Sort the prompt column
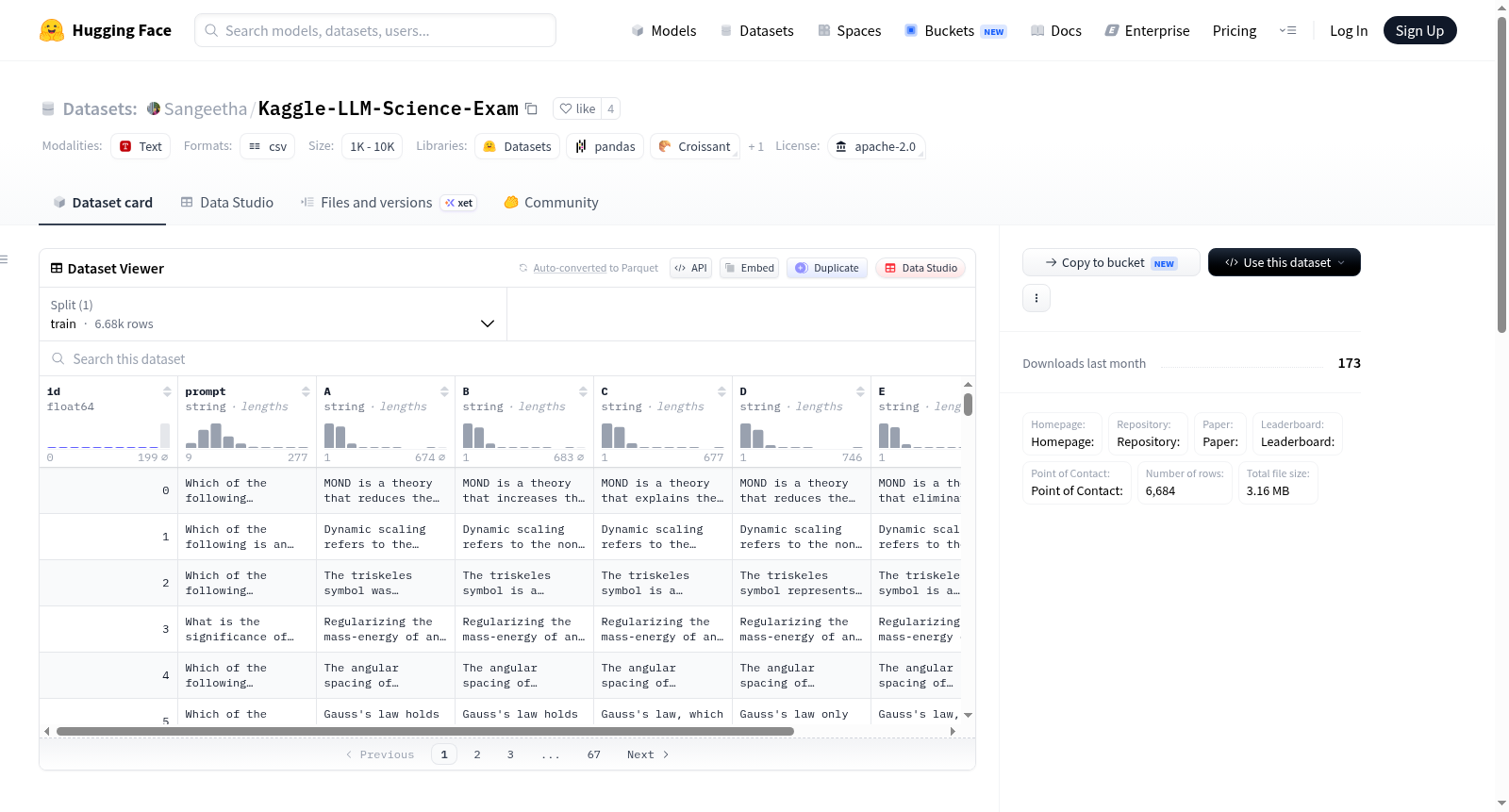 [306, 391]
